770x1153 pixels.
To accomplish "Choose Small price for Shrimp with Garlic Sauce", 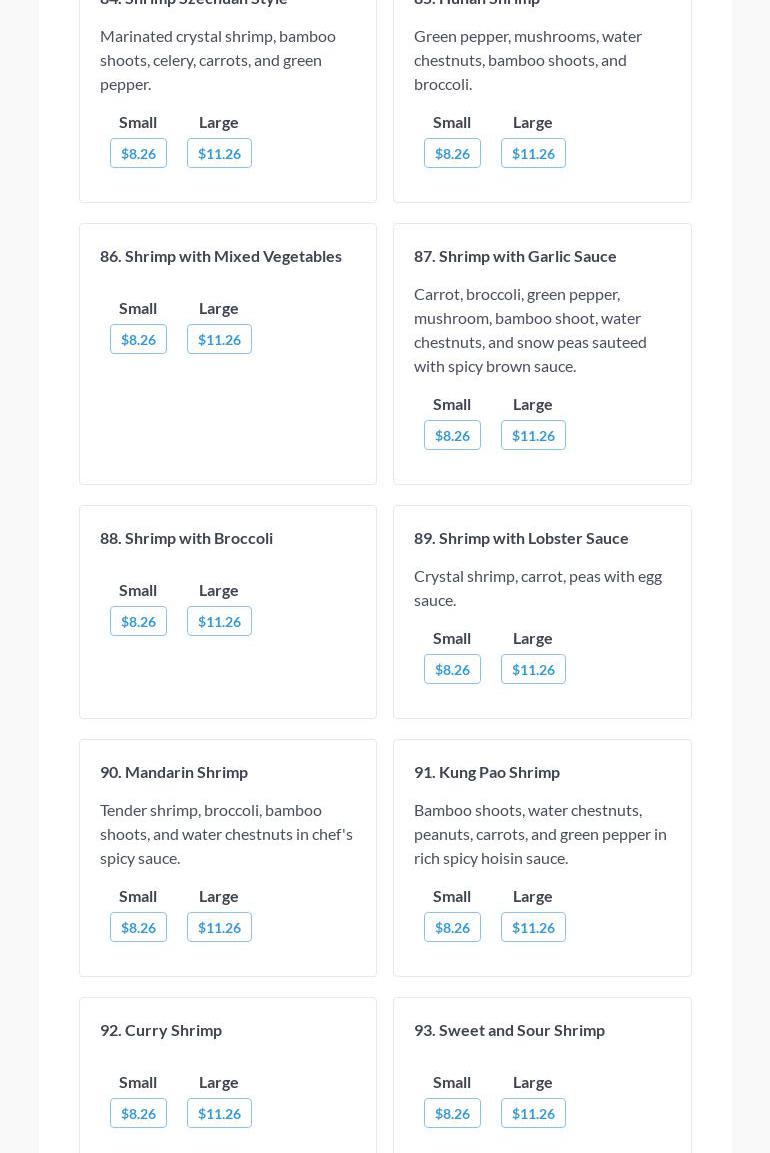I will [452, 435].
